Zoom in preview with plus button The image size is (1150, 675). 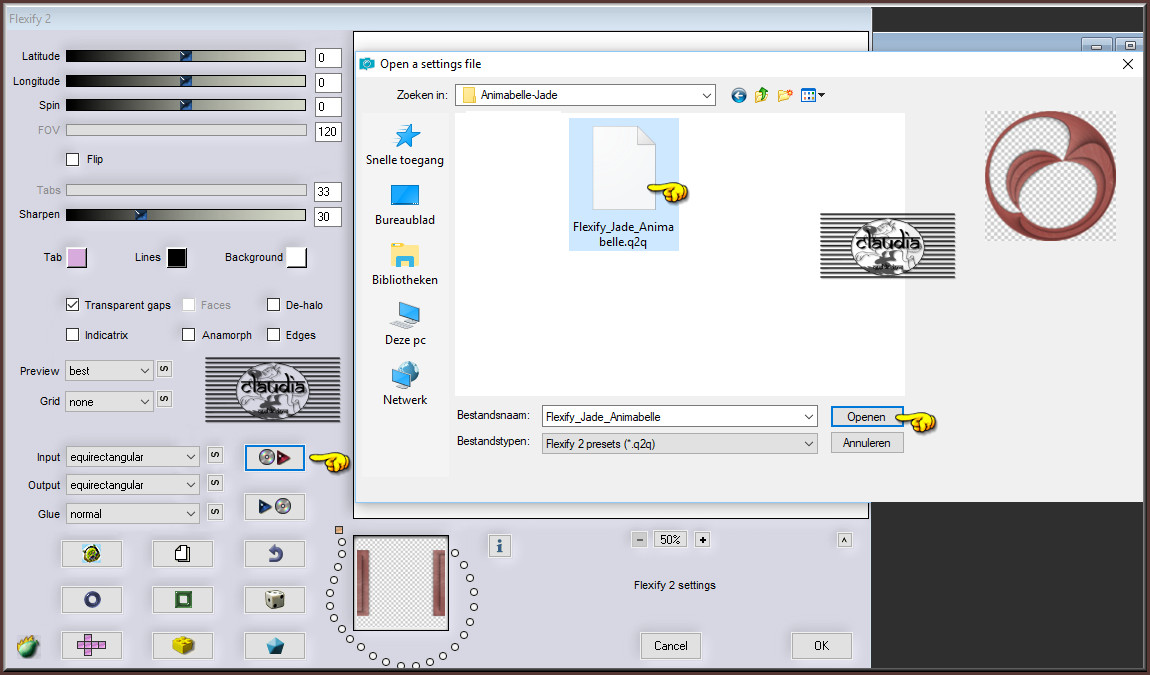(702, 540)
